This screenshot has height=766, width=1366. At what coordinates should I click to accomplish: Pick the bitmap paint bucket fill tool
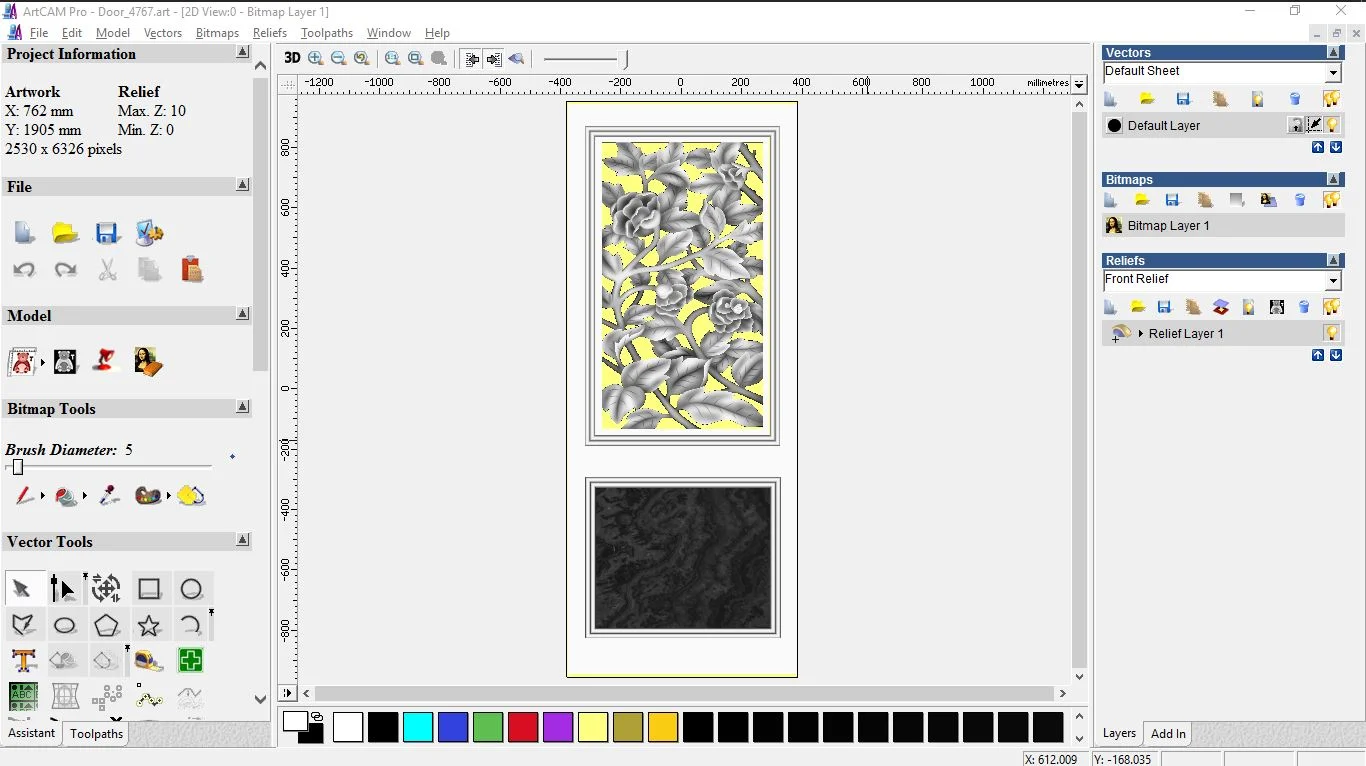[x=66, y=495]
